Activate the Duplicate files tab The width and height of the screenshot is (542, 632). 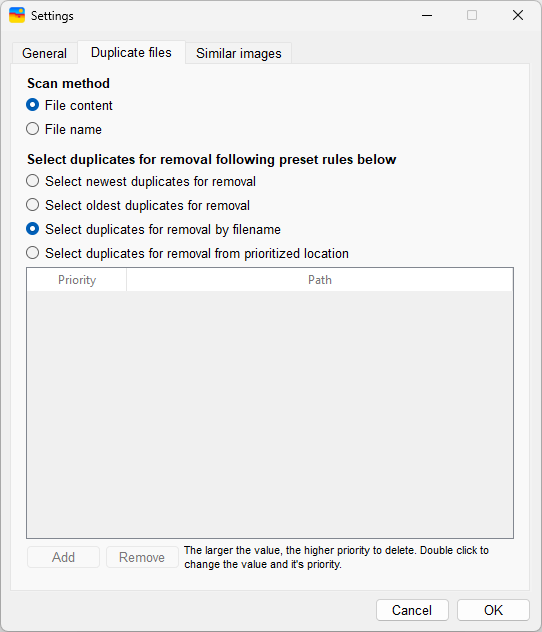(131, 52)
